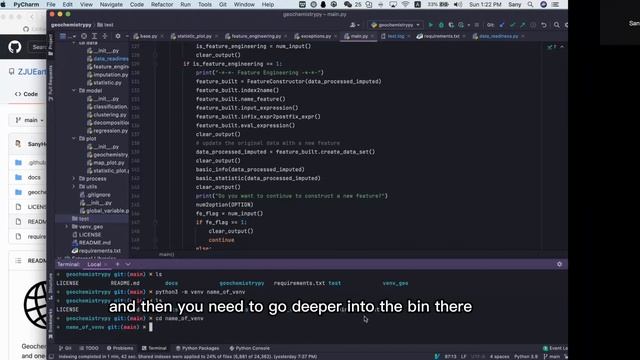
Task: Select .gitignore in the Project tree
Action: coord(95,195)
